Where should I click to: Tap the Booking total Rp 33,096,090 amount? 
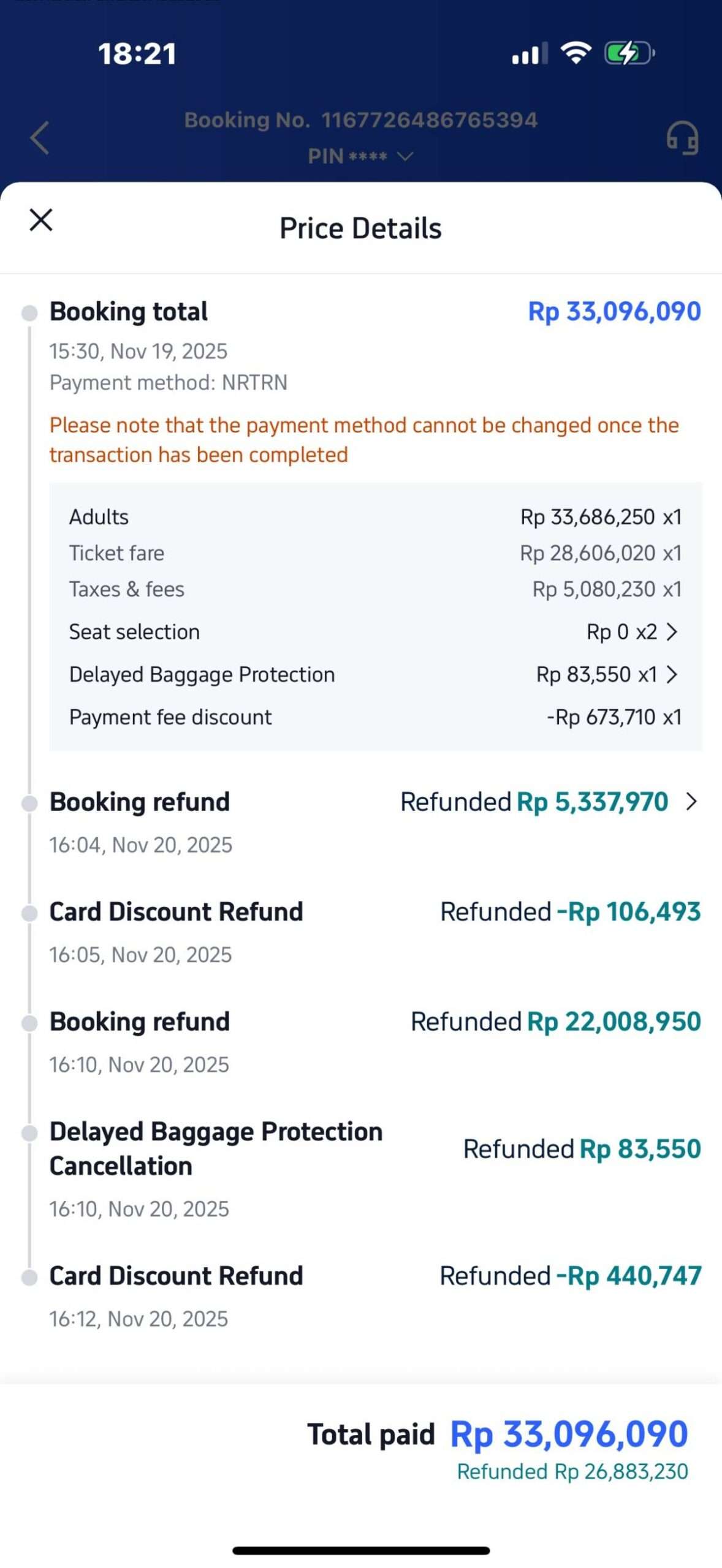click(614, 311)
